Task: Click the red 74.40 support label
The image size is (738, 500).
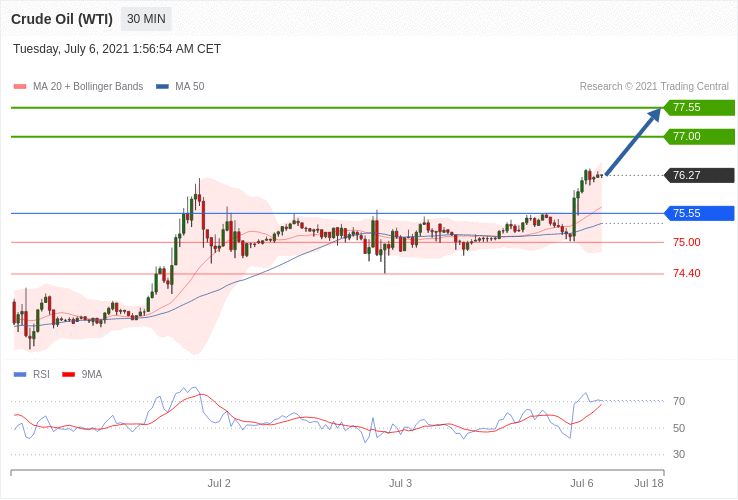Action: point(687,274)
